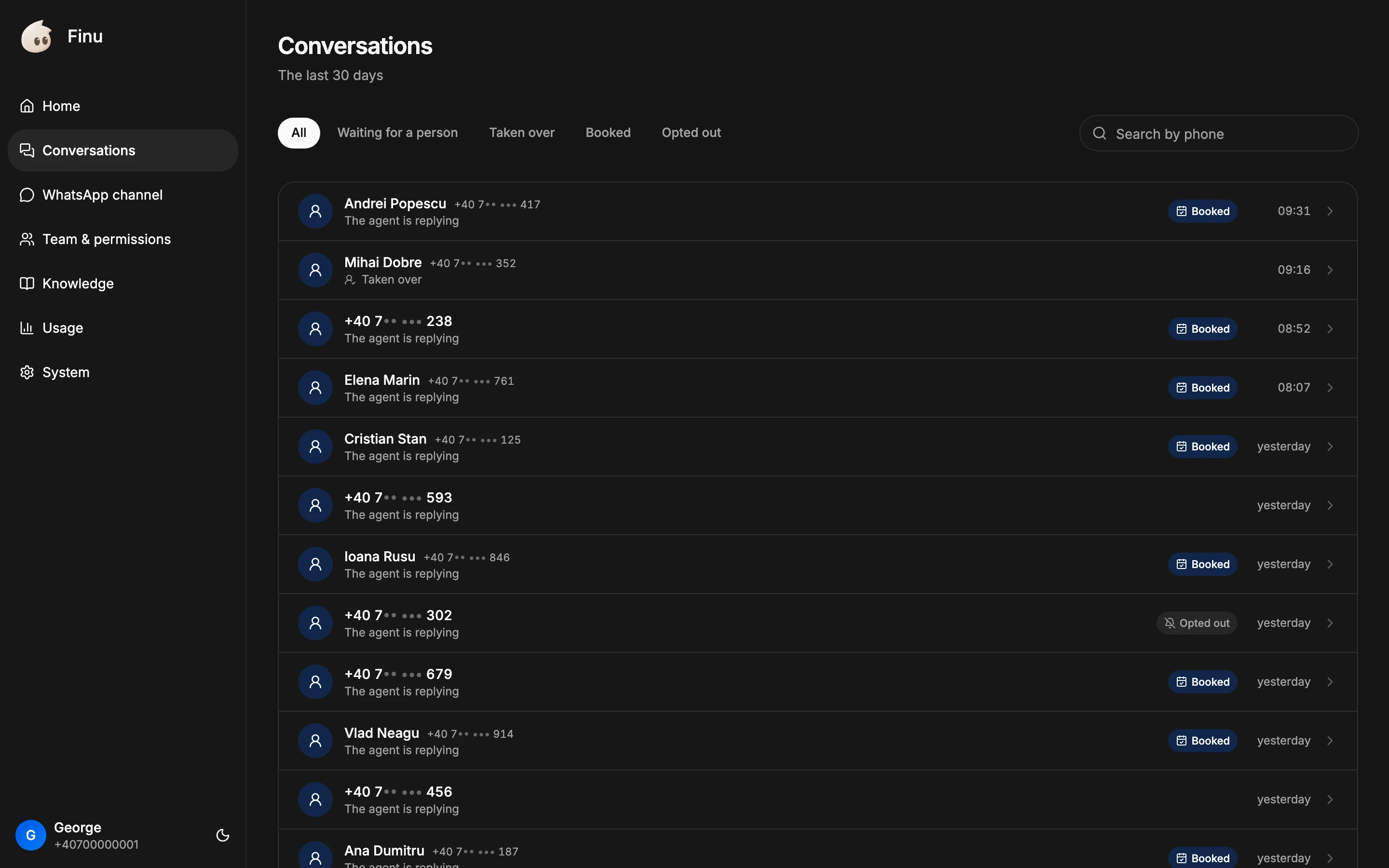This screenshot has width=1389, height=868.
Task: Open the Knowledge section
Action: point(123,284)
